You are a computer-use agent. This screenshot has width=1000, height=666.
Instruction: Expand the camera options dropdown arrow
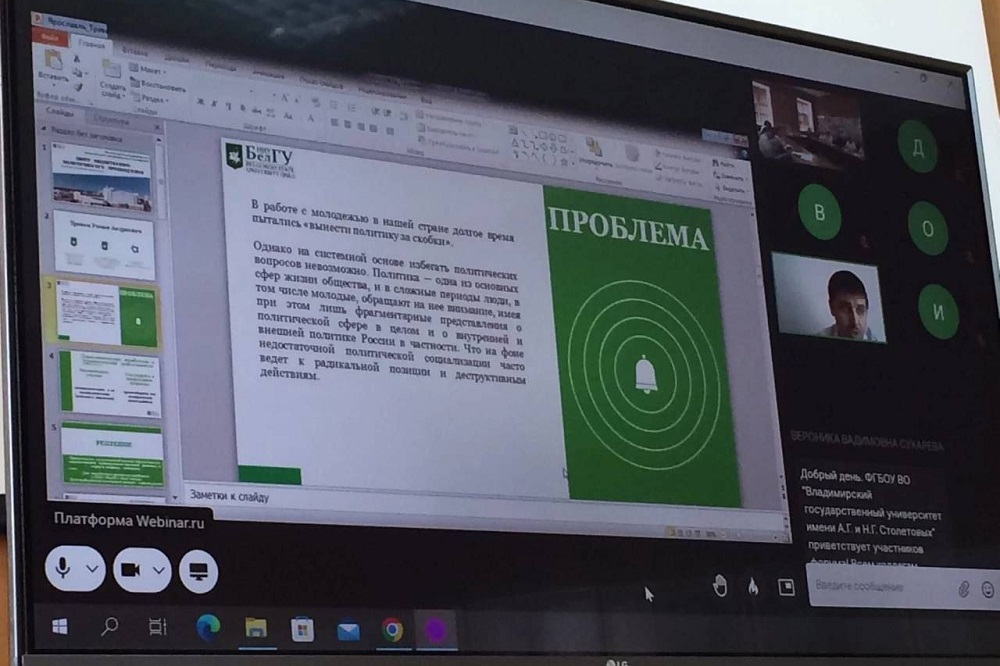coord(158,570)
